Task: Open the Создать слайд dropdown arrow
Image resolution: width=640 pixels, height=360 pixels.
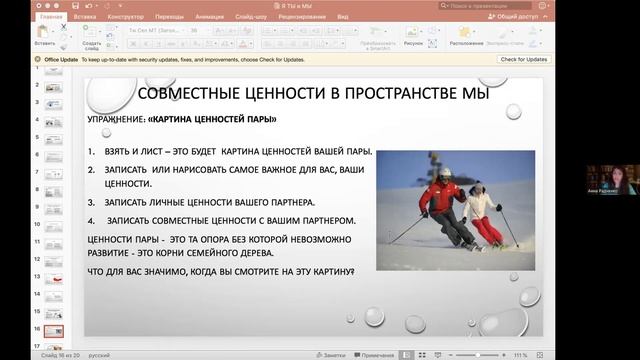Action: click(99, 32)
